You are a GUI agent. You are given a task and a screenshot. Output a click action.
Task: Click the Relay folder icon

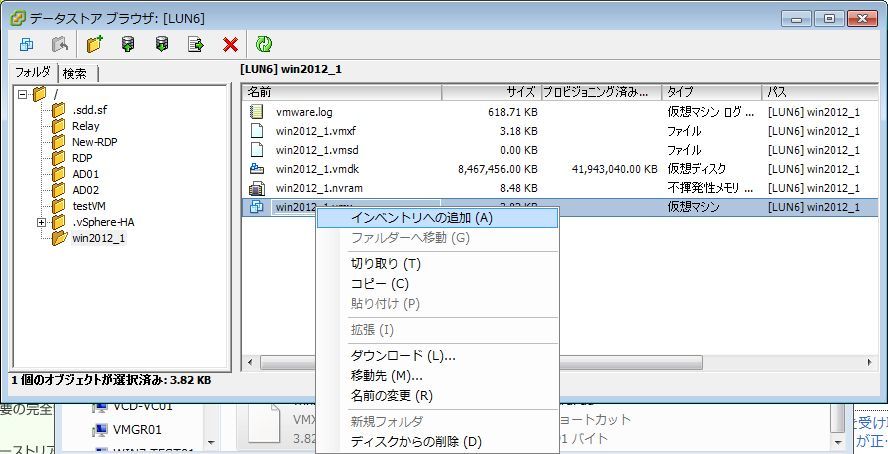tap(58, 126)
